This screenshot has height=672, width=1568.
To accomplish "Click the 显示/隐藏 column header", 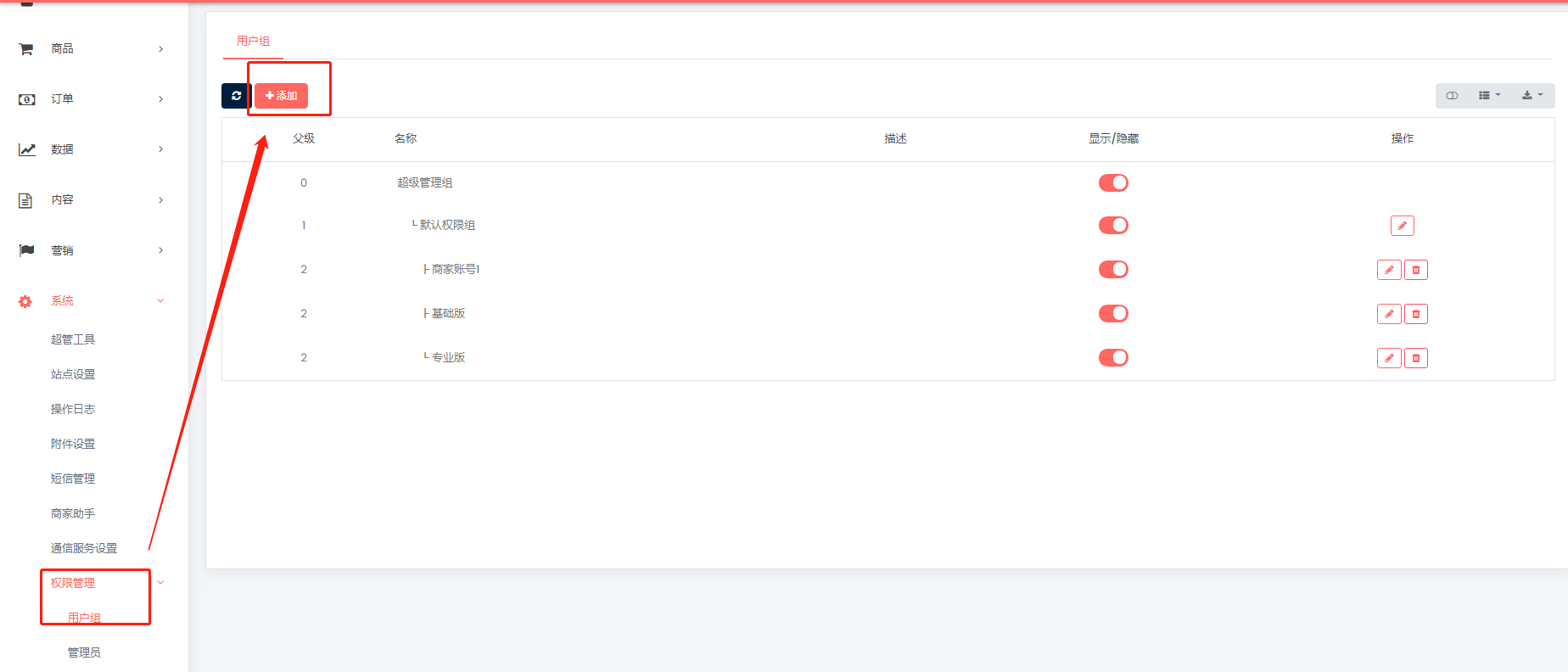I will pyautogui.click(x=1114, y=138).
